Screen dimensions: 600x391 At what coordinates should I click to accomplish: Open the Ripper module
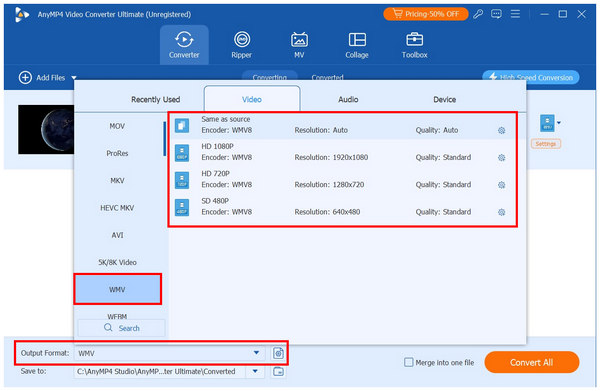click(x=241, y=45)
